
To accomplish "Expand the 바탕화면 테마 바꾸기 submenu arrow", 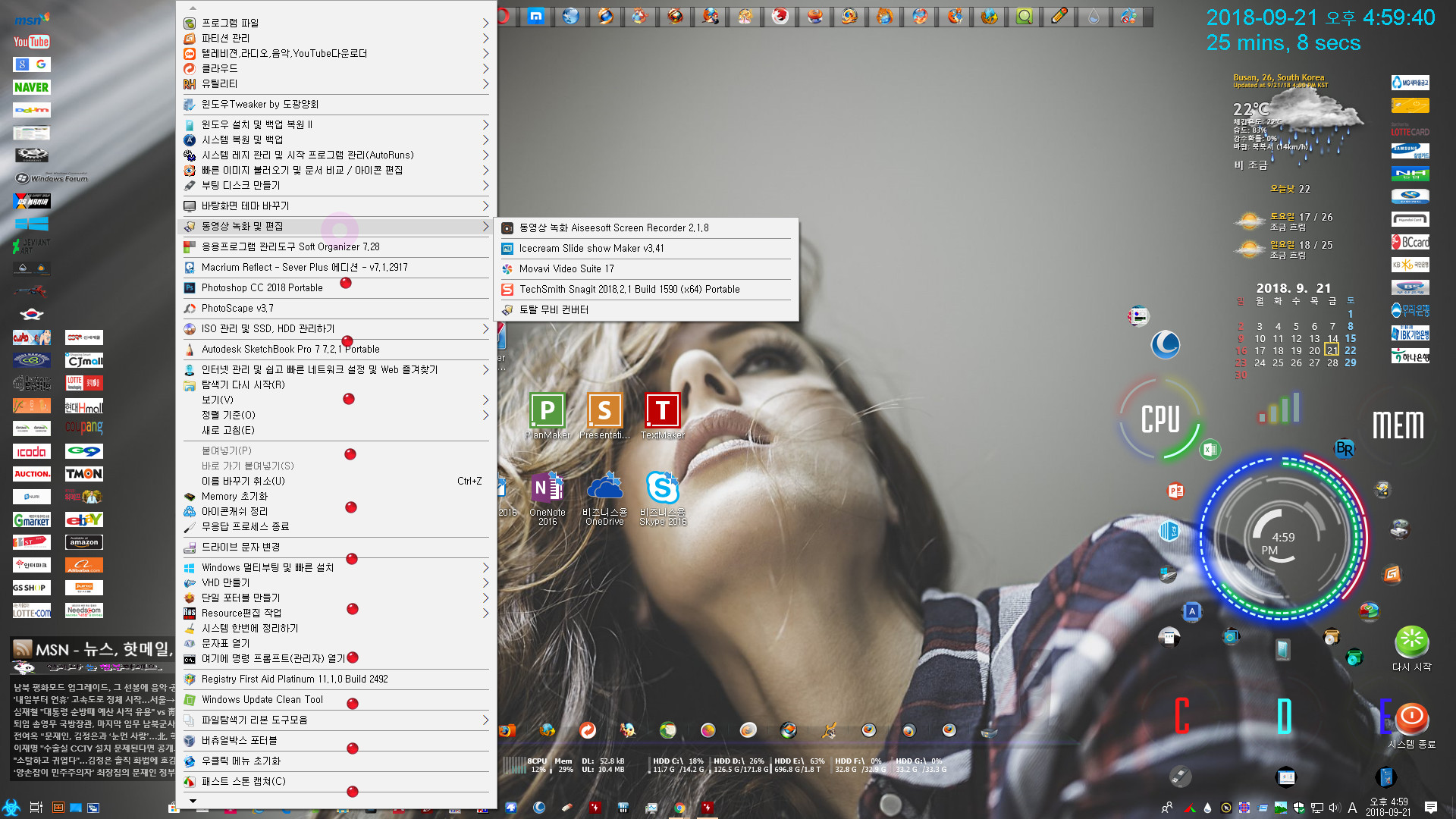I will tap(485, 206).
